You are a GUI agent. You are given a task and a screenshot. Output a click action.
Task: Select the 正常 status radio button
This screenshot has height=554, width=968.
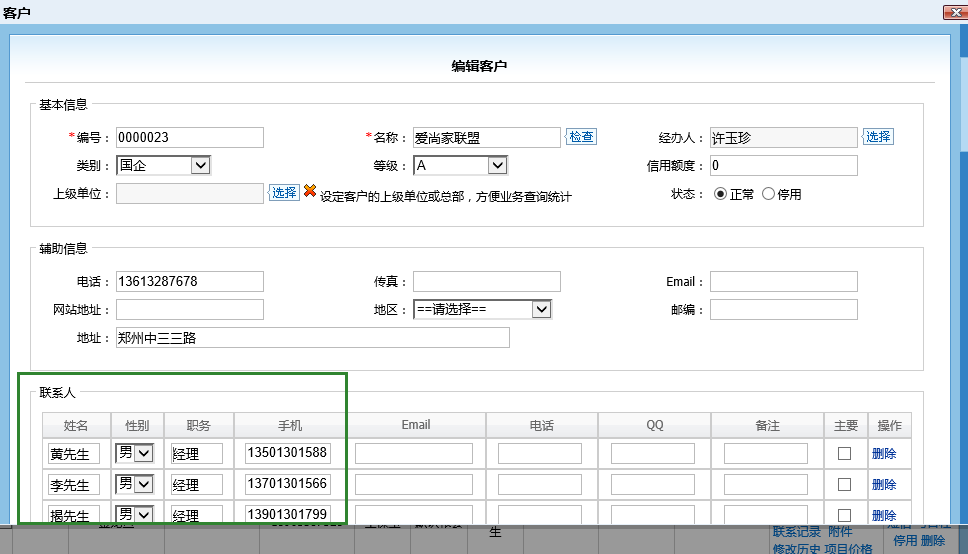point(720,194)
